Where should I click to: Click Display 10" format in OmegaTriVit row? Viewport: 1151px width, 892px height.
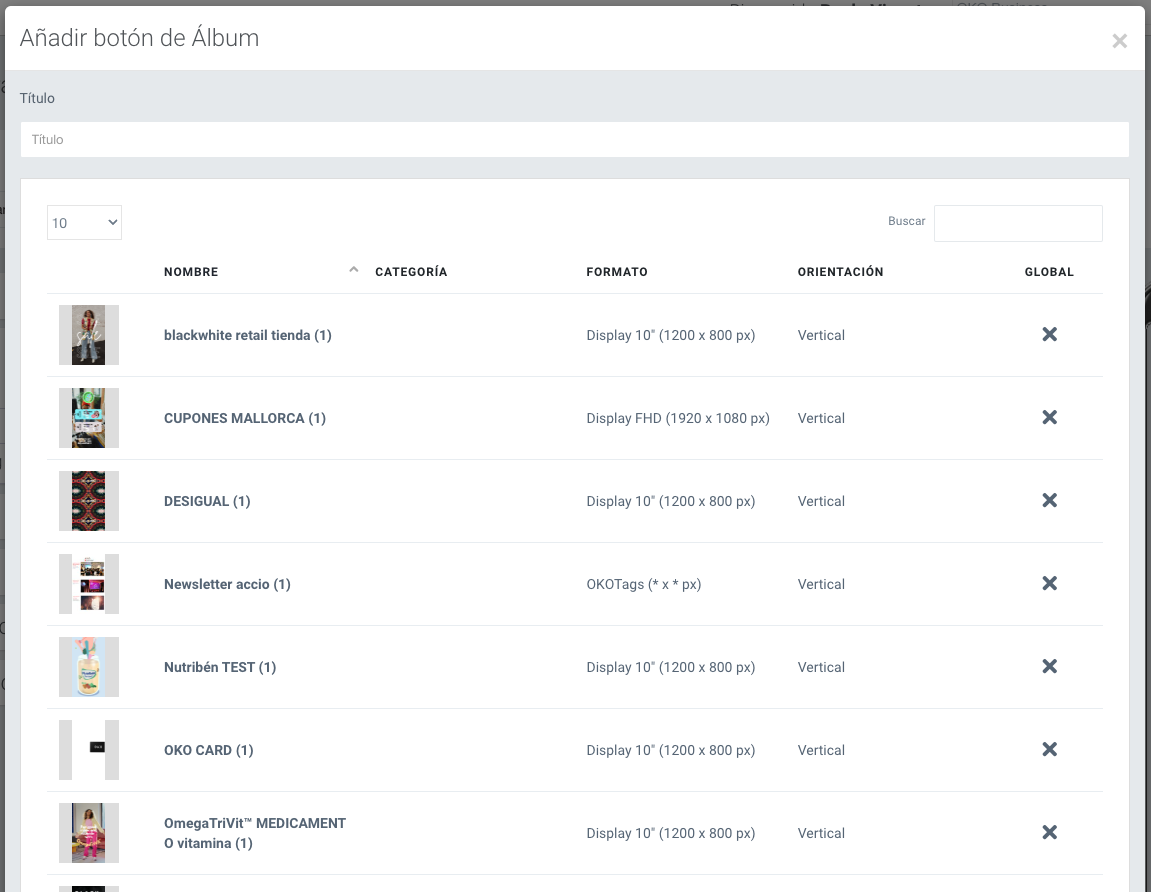point(670,833)
